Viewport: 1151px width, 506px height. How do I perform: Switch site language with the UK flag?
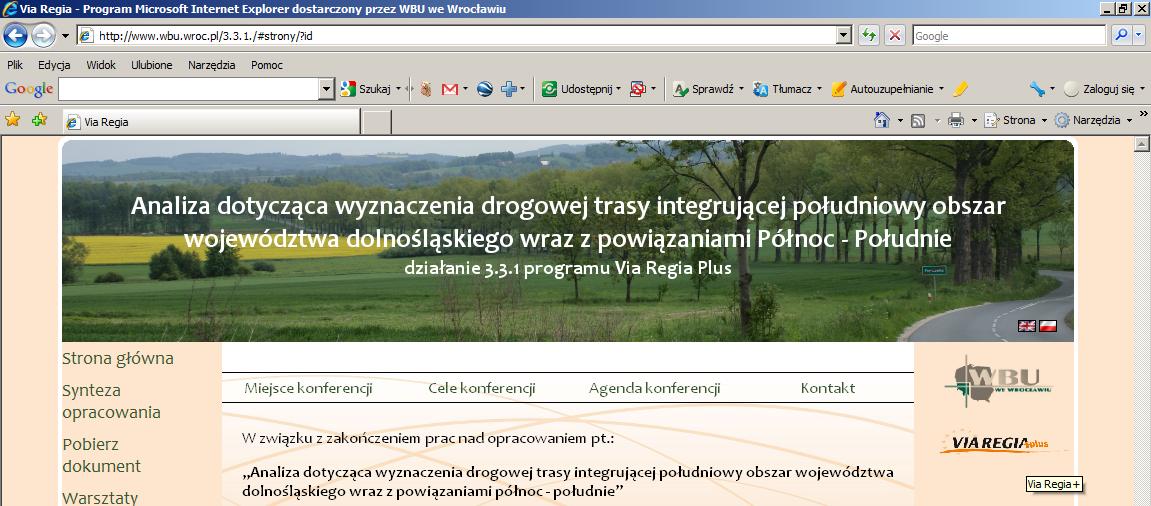tap(1027, 326)
